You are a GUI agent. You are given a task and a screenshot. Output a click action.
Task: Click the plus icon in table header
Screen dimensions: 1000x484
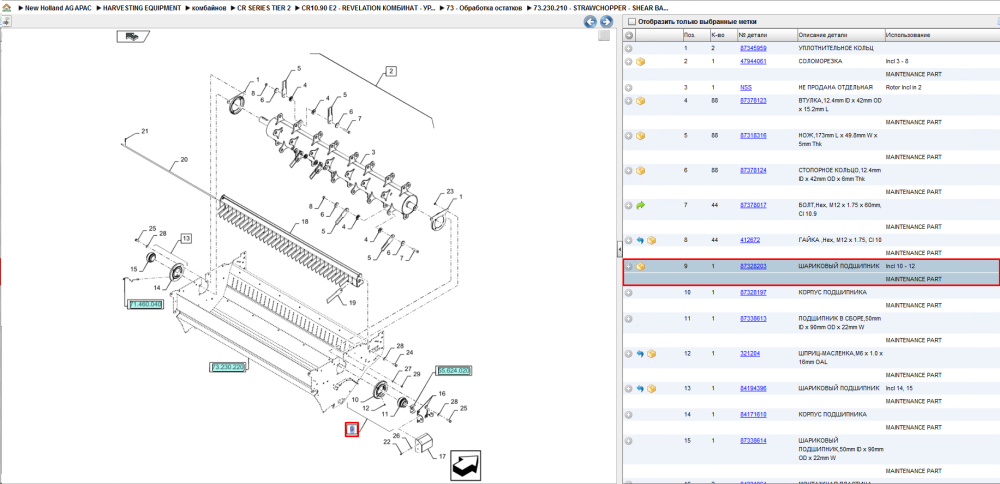(x=629, y=35)
